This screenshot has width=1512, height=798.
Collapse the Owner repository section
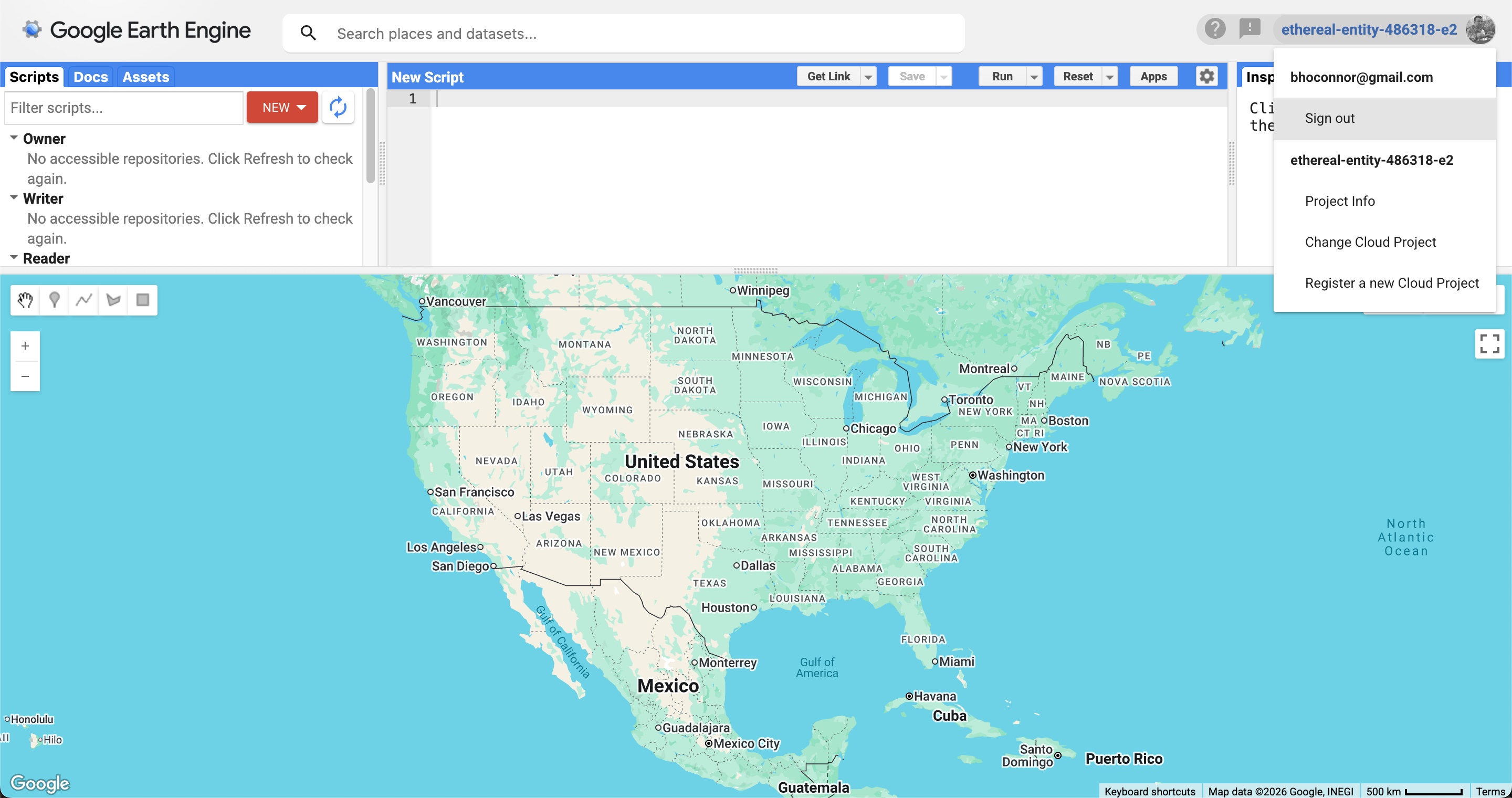click(x=14, y=138)
